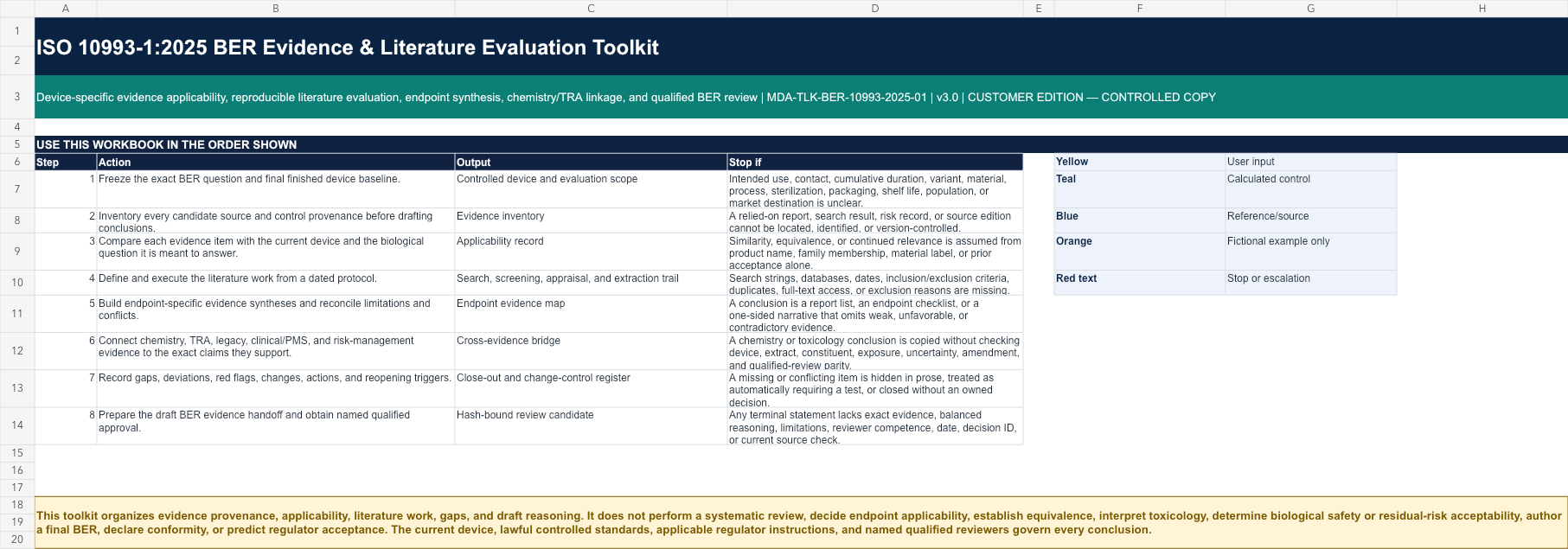Select column H header
Viewport: 1568px width, 549px height.
[x=1482, y=8]
